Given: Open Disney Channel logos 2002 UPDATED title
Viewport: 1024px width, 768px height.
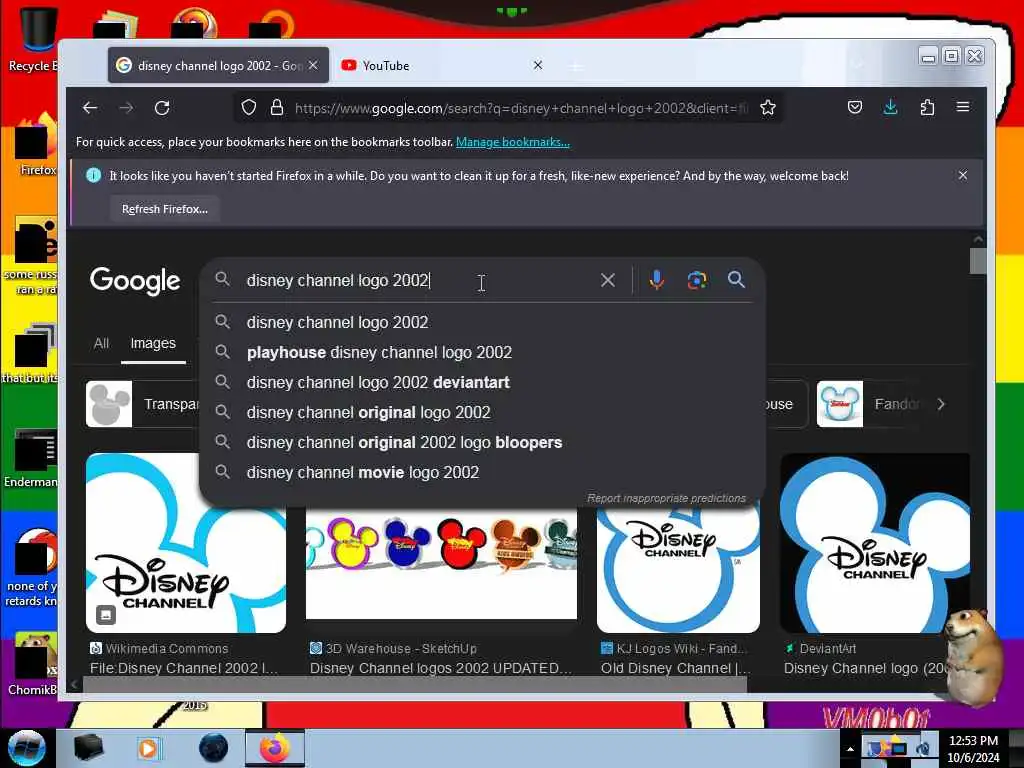Looking at the screenshot, I should pyautogui.click(x=441, y=668).
